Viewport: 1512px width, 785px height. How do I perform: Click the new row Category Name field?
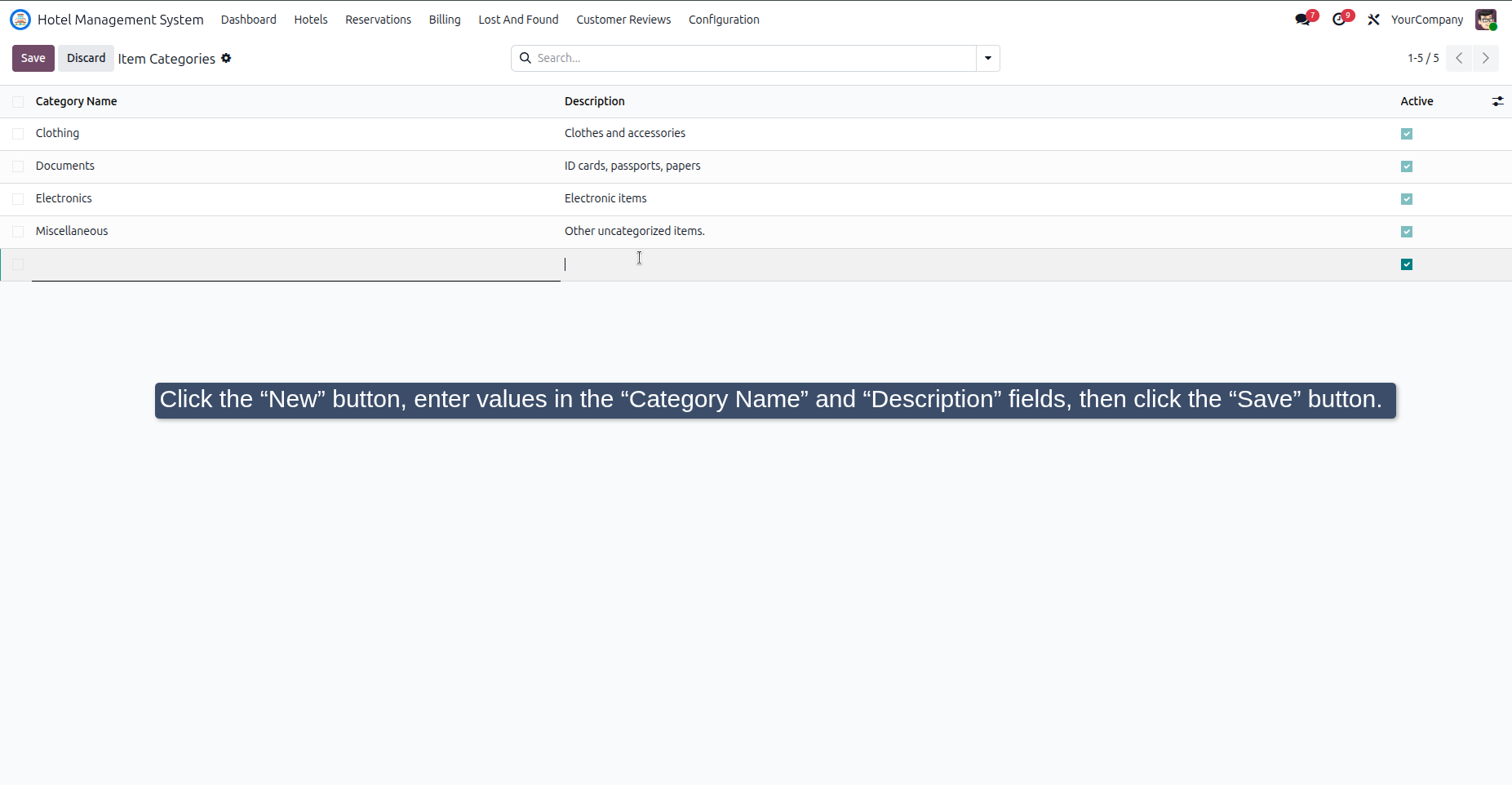(x=296, y=265)
